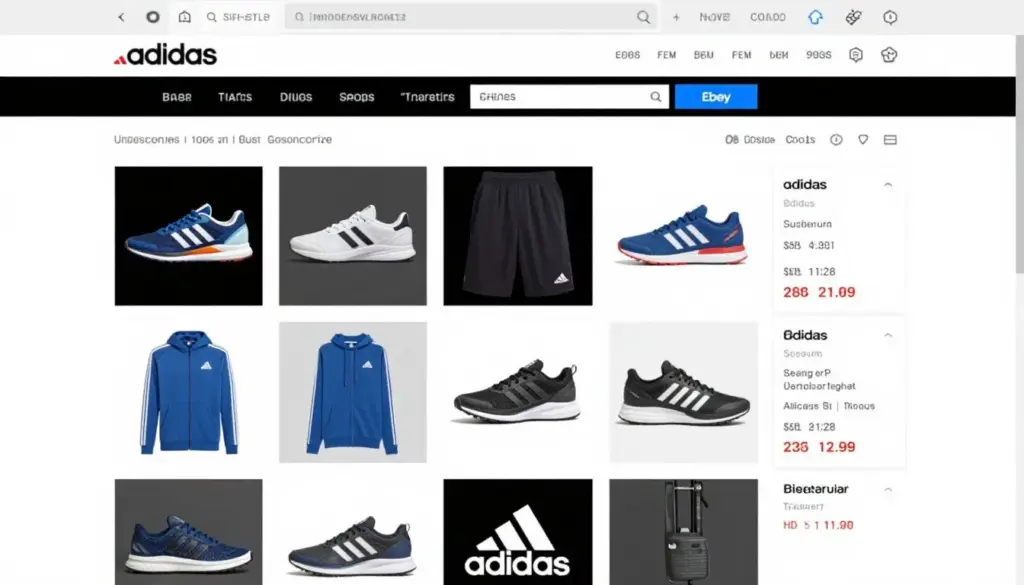Click the blue Ebey button
The height and width of the screenshot is (585, 1024).
click(716, 96)
